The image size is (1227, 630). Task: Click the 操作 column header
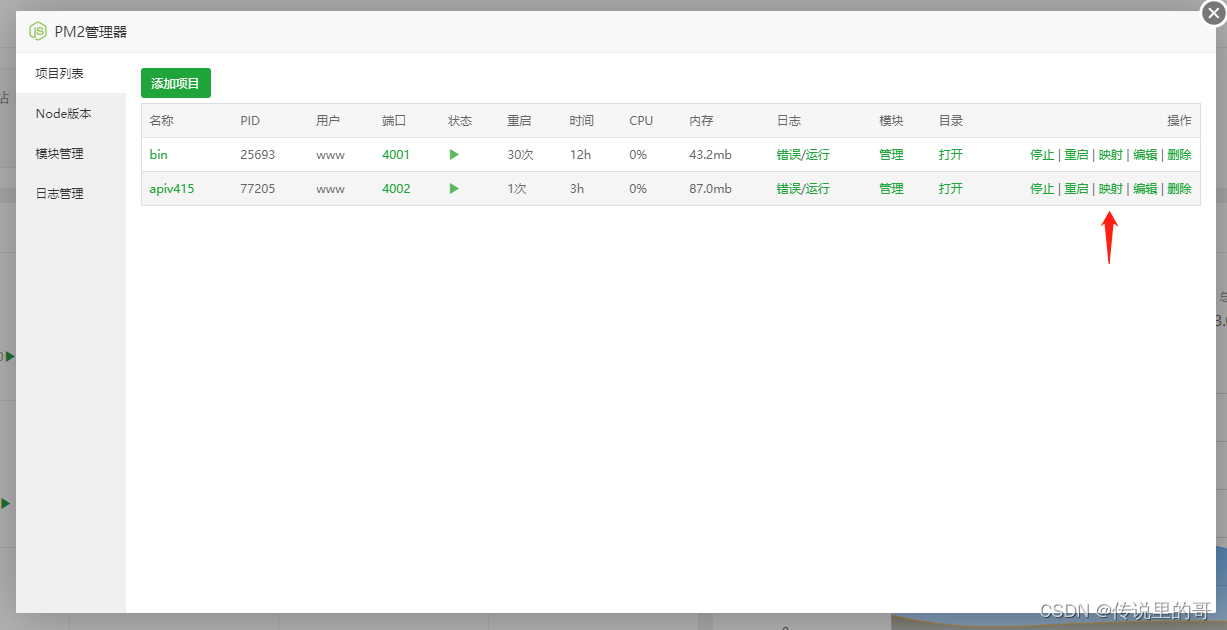click(1179, 121)
